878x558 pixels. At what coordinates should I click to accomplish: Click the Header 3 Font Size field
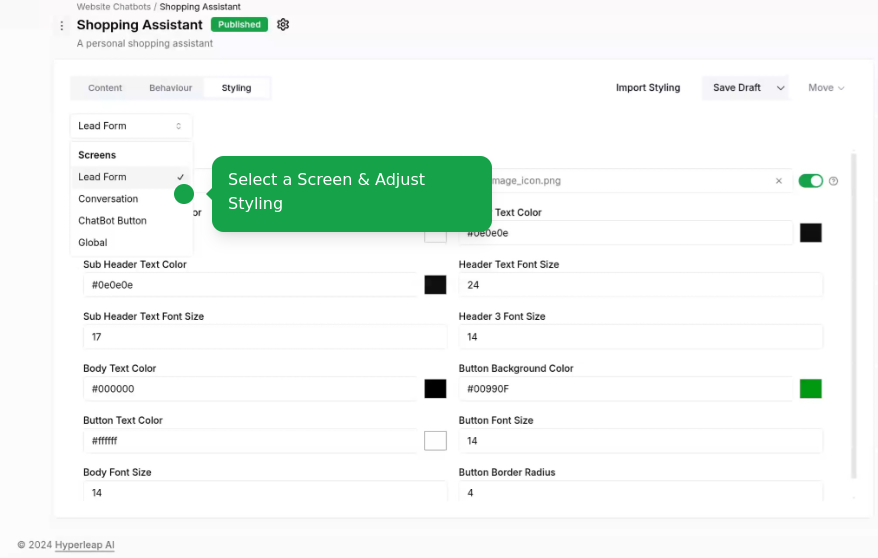pos(641,337)
